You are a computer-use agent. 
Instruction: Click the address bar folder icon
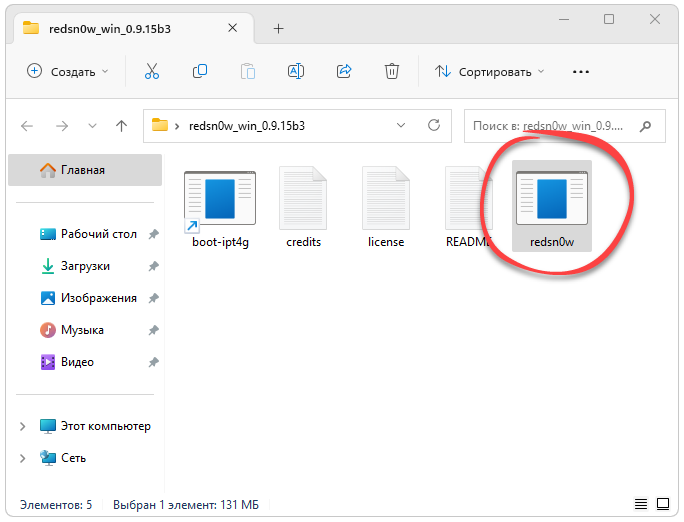[160, 125]
